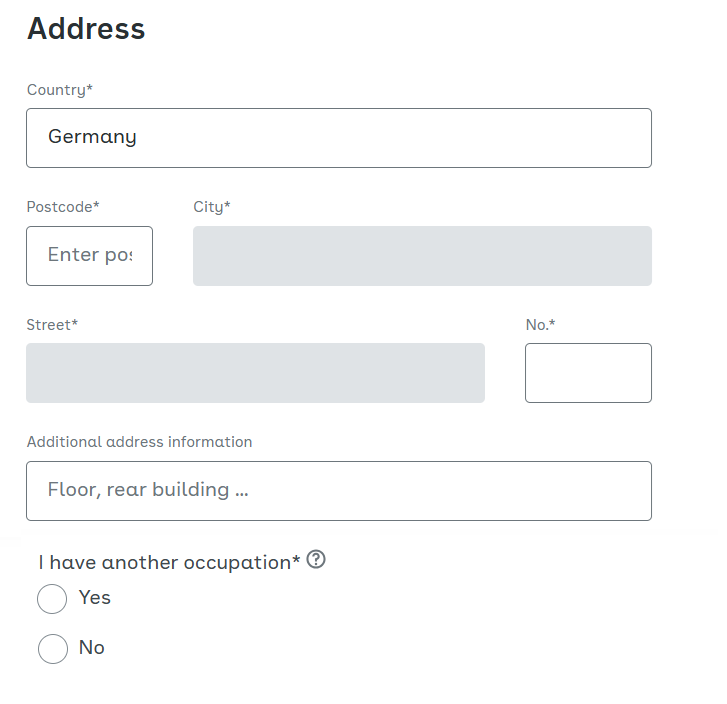Viewport: 727px width, 704px height.
Task: Select the No radio button
Action: [x=53, y=649]
